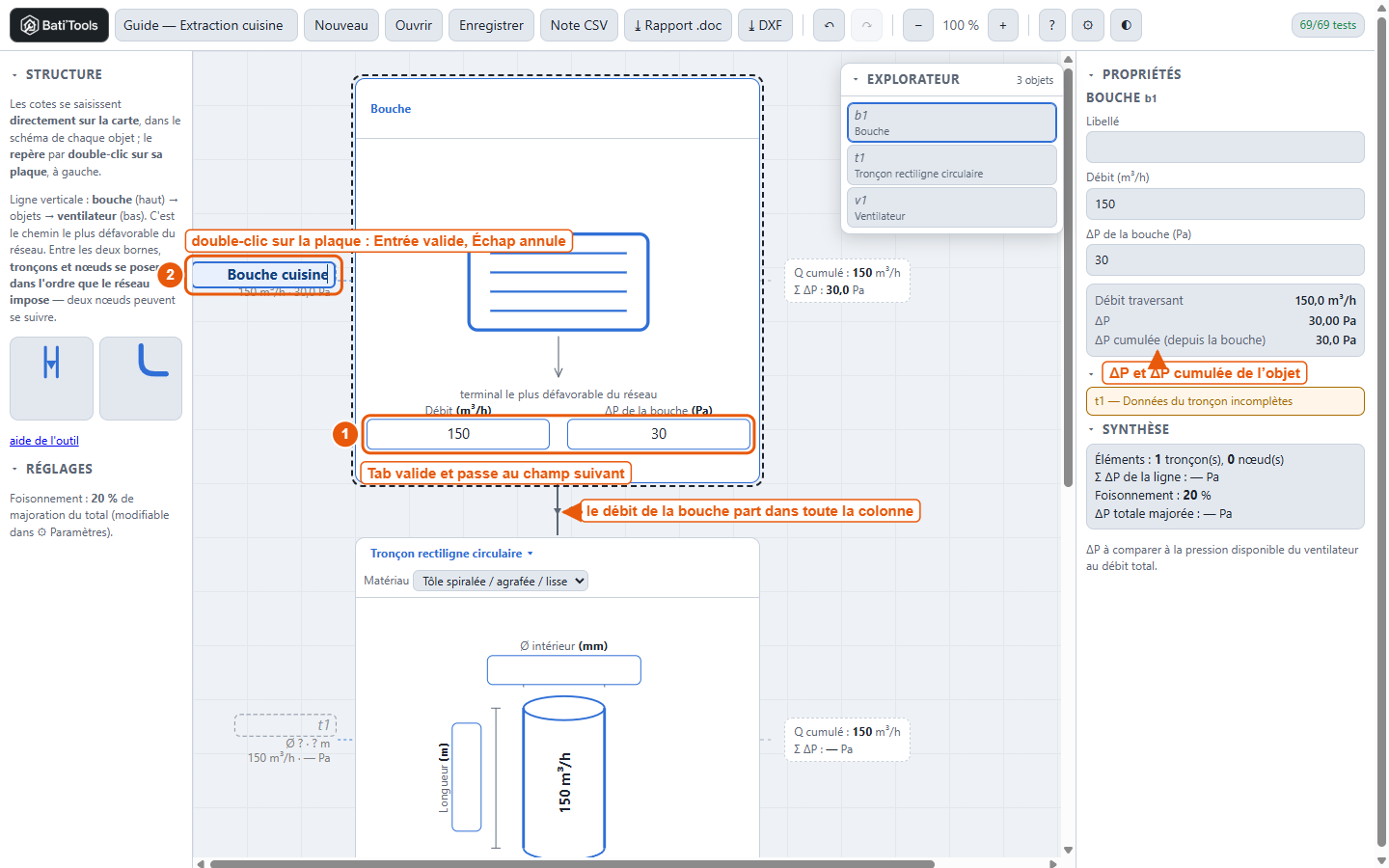Toggle dark mode contrast icon
This screenshot has height=868, width=1389.
pyautogui.click(x=1126, y=25)
